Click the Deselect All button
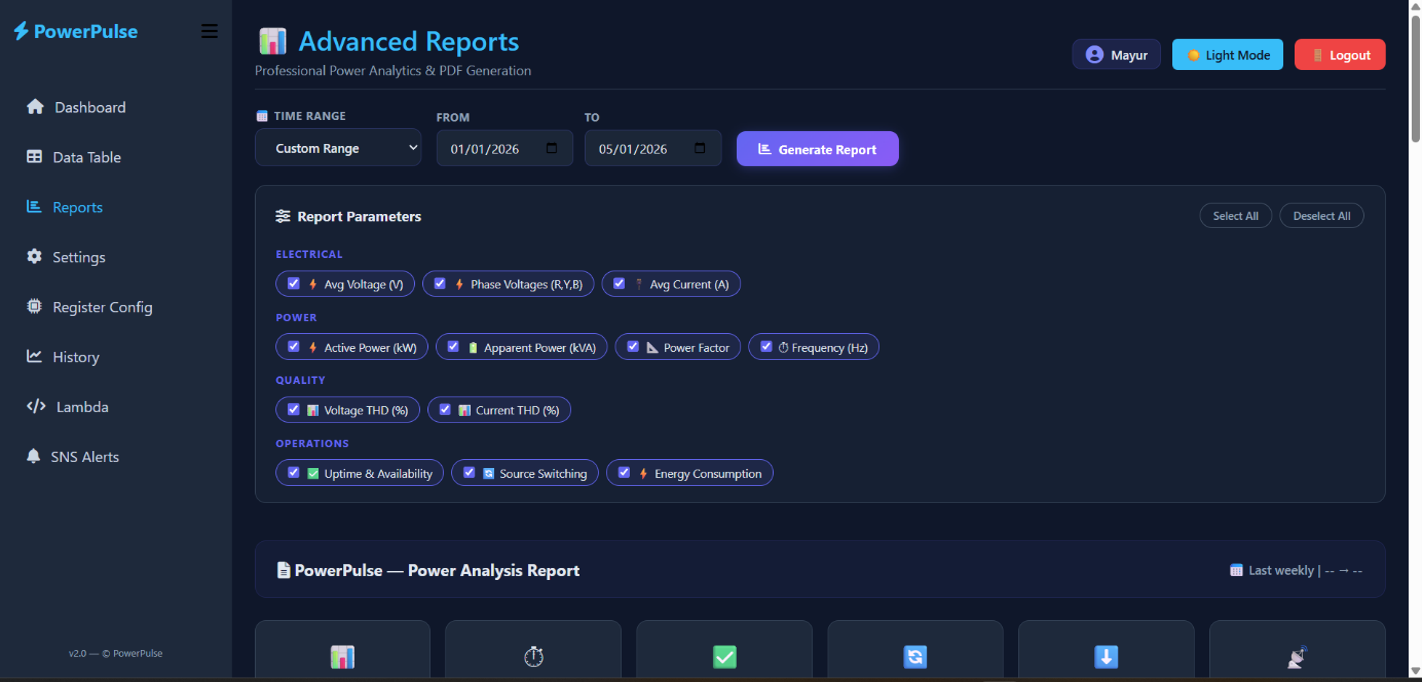 (1322, 216)
